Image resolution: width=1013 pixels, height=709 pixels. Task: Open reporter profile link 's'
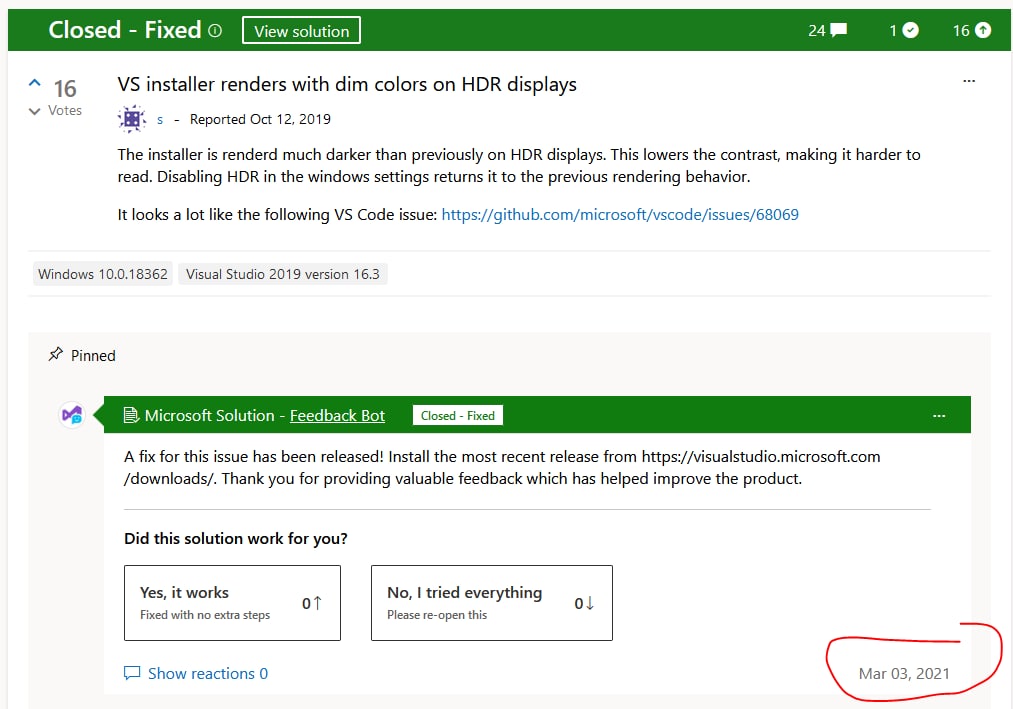[x=160, y=120]
